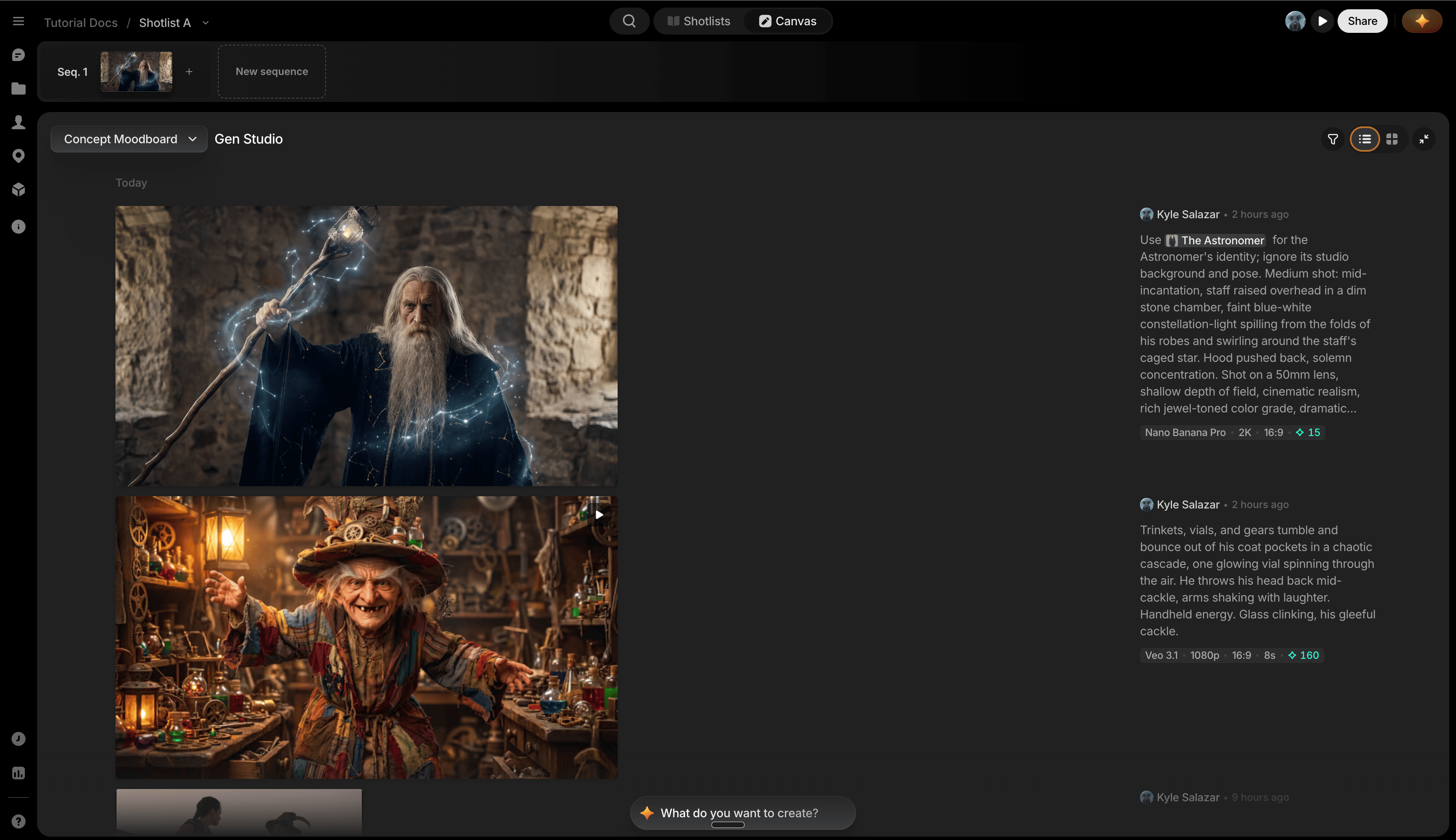1456x840 pixels.
Task: Click the Veo 3.1 model label
Action: click(1161, 655)
